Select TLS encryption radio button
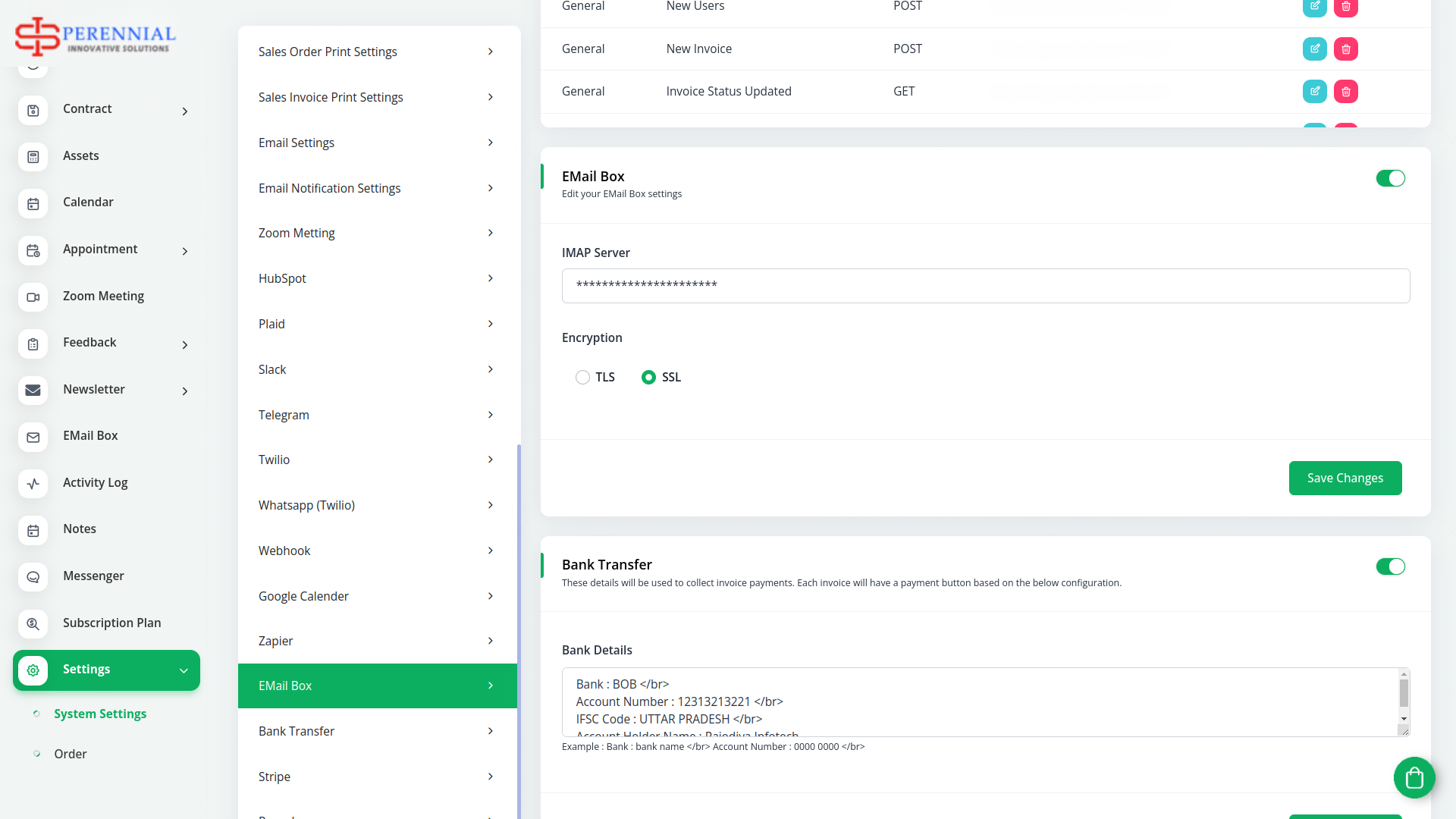This screenshot has width=1456, height=819. tap(582, 377)
